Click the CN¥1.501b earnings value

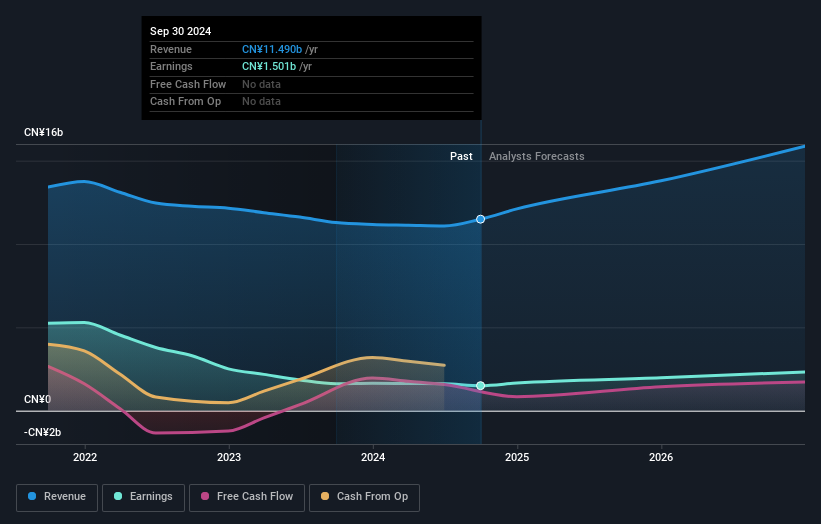[269, 66]
